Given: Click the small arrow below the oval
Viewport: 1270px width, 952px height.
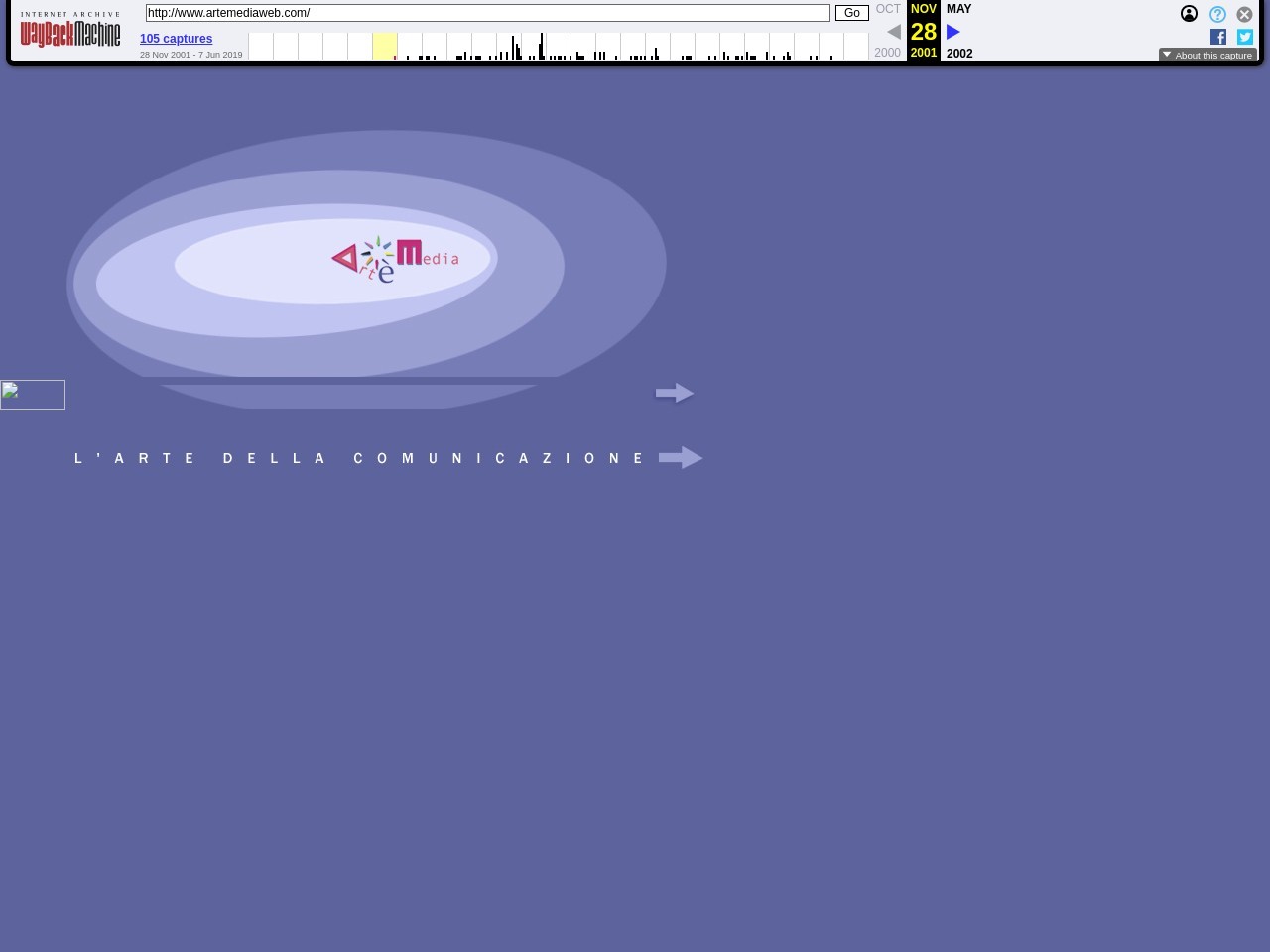Looking at the screenshot, I should 675,394.
